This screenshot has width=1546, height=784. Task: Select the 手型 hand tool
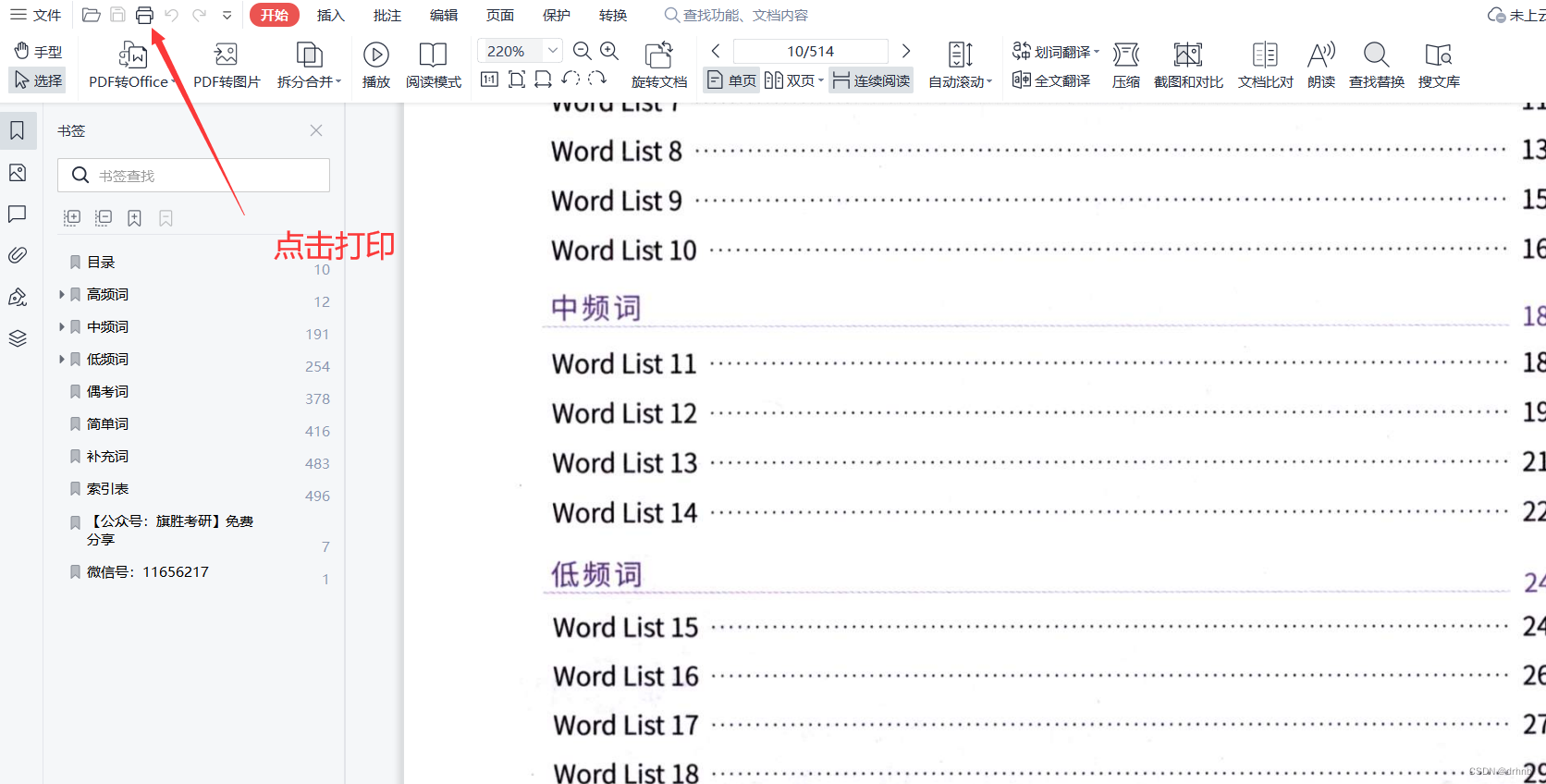pyautogui.click(x=38, y=52)
